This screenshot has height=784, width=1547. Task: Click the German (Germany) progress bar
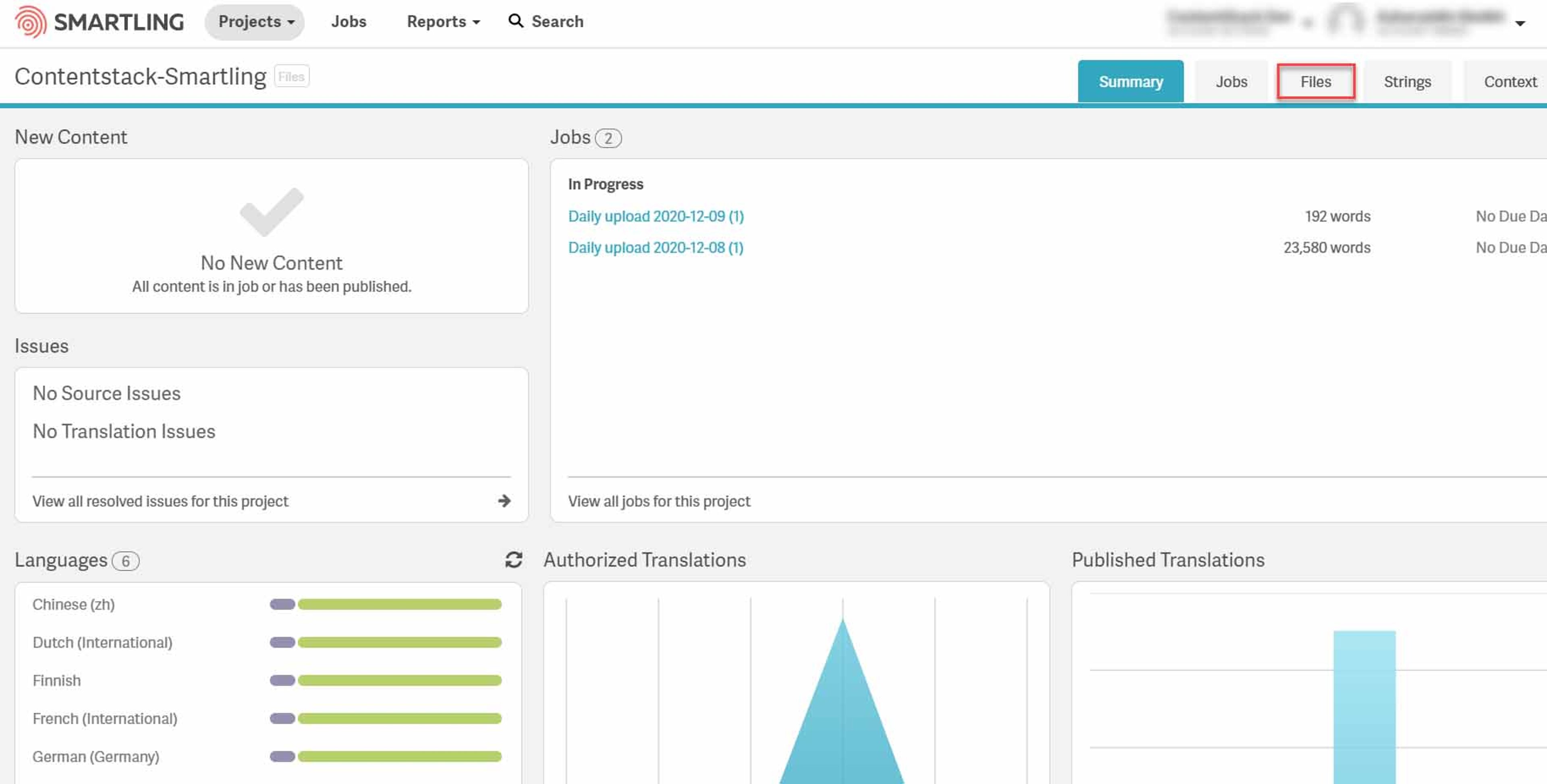[386, 756]
